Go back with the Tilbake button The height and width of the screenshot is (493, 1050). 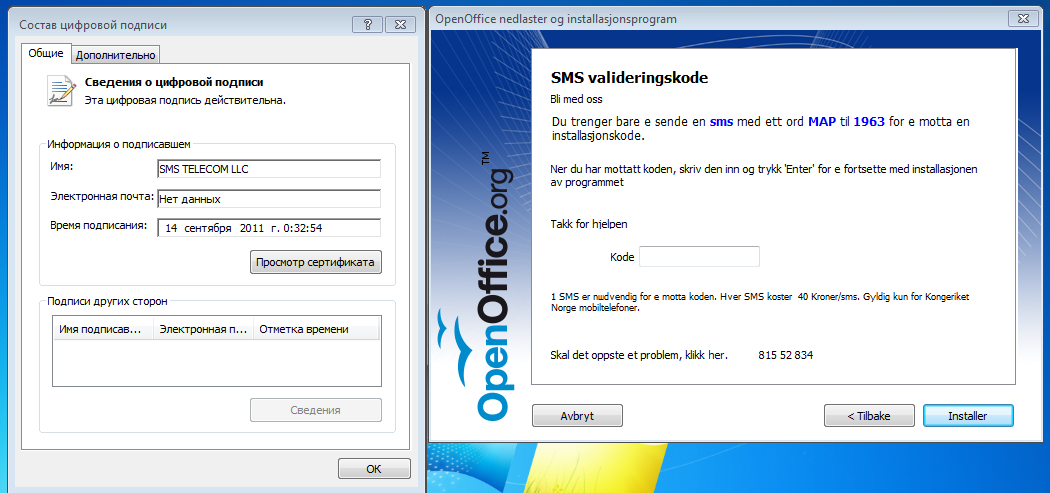click(869, 415)
